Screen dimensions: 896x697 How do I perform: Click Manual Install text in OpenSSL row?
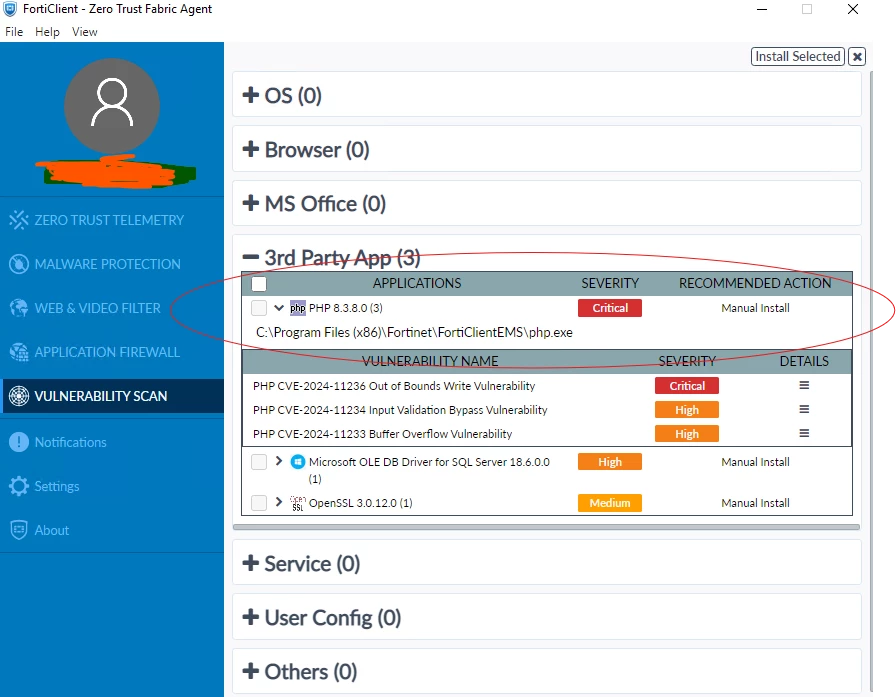[755, 503]
